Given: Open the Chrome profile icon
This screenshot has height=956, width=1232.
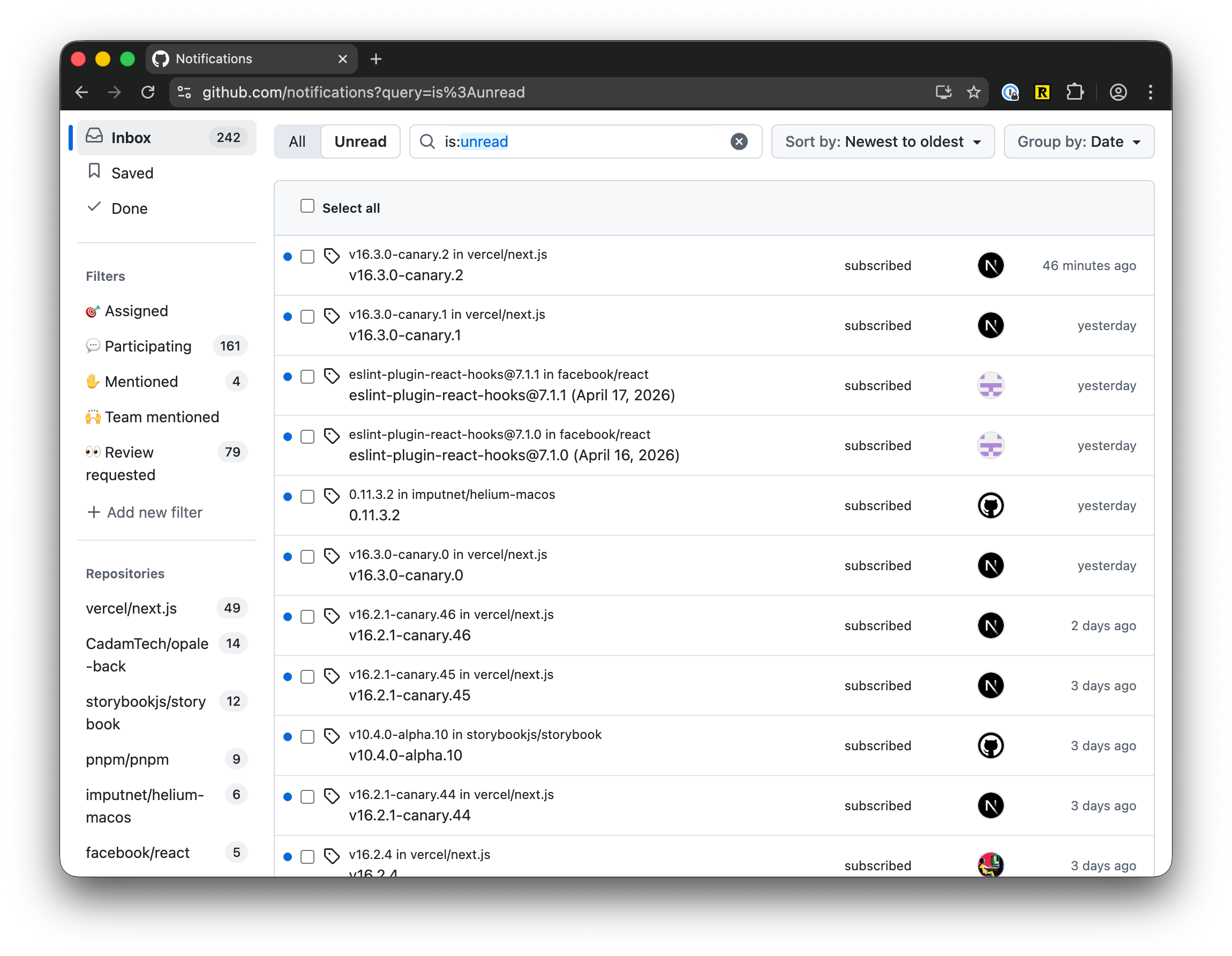Looking at the screenshot, I should (1118, 92).
